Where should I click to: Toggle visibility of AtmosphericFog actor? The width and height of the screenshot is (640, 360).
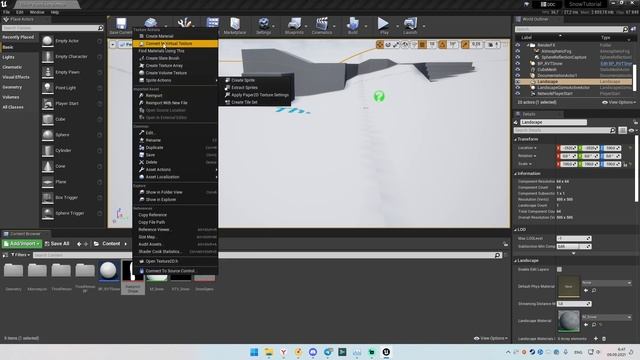coord(518,51)
